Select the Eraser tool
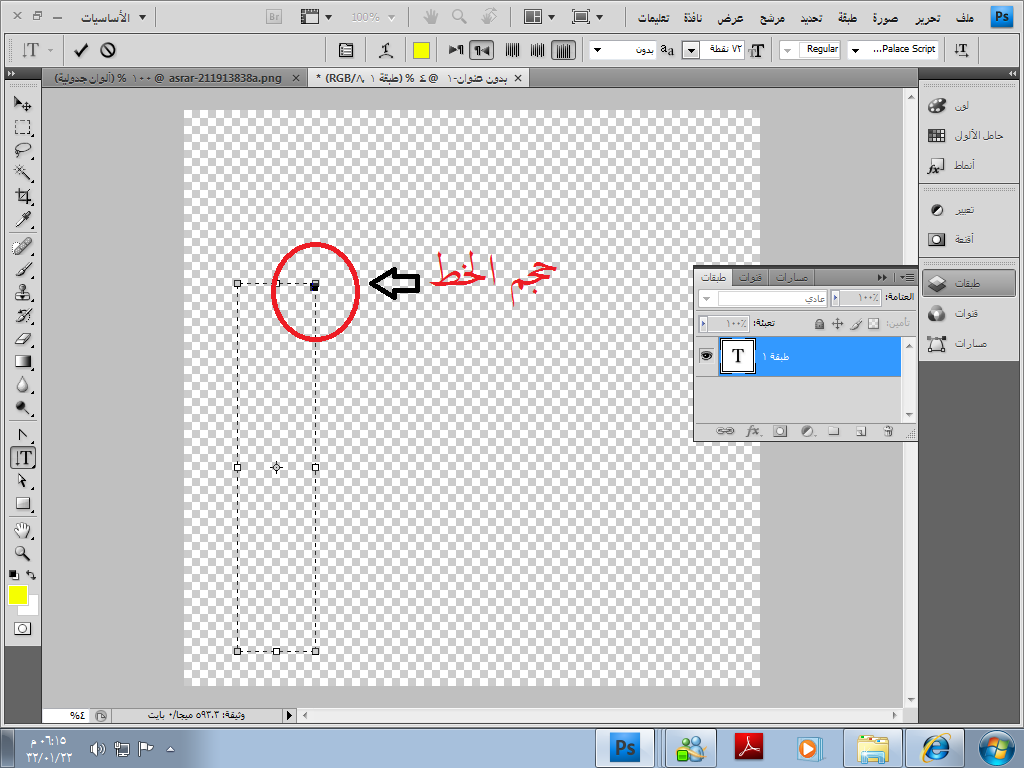The image size is (1024, 768). coord(22,339)
